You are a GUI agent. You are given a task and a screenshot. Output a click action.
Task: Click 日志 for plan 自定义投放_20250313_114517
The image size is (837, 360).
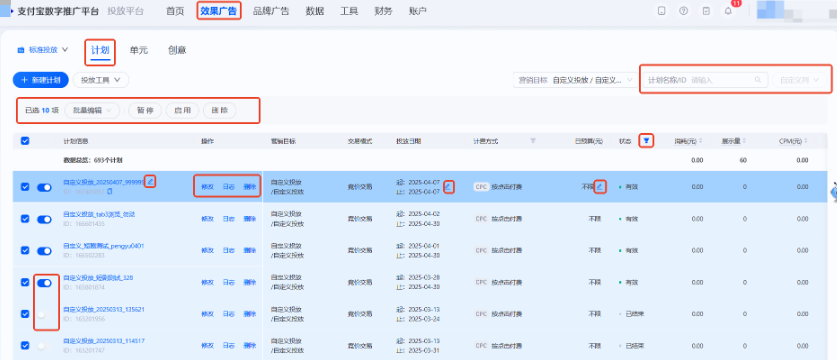coord(228,345)
